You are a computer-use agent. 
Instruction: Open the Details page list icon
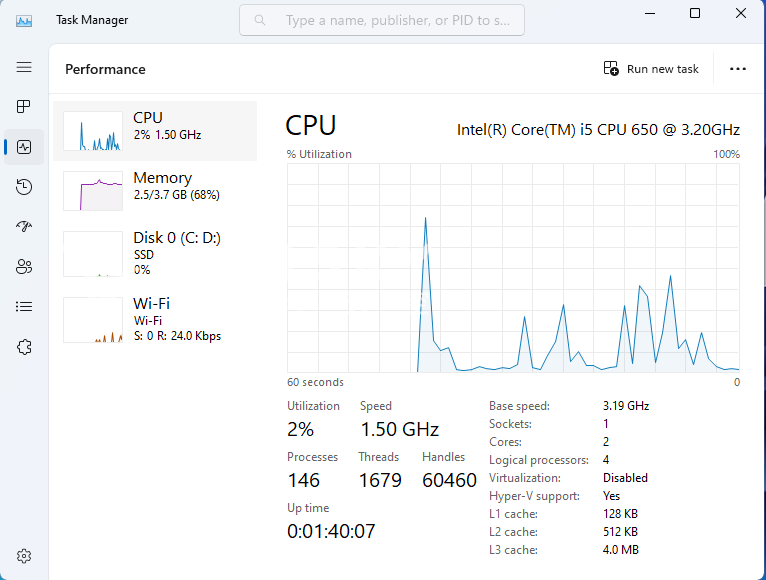click(x=24, y=306)
